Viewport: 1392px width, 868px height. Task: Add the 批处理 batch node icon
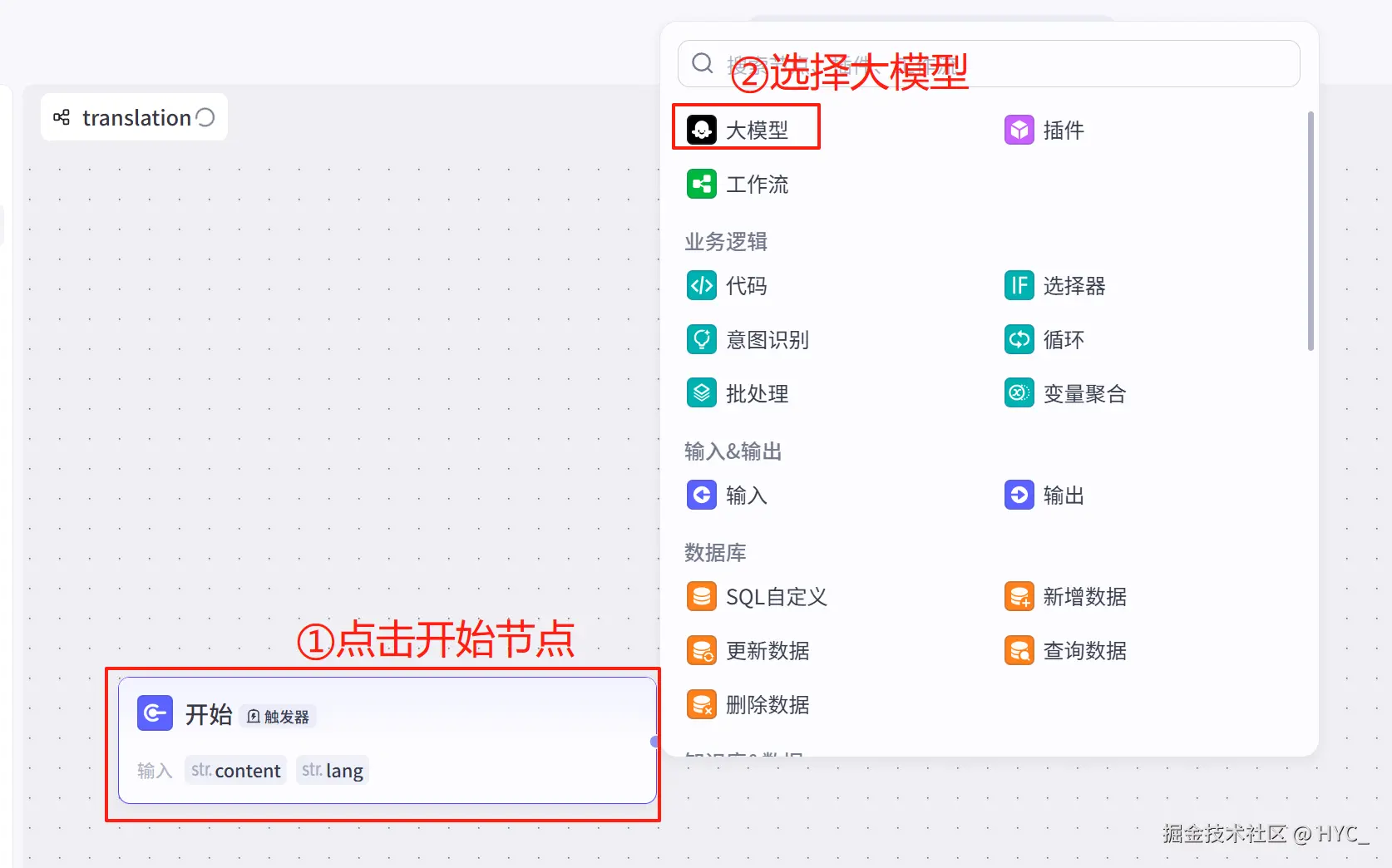[702, 393]
